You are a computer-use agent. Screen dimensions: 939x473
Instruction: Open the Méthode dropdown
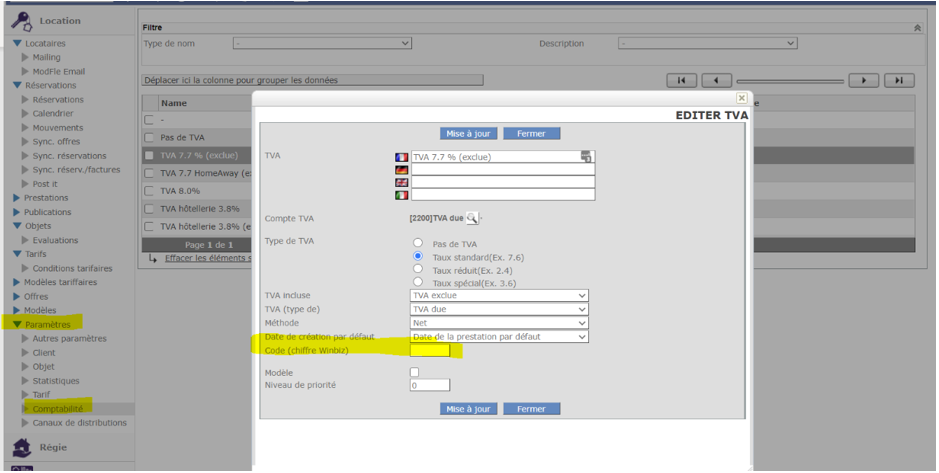coord(499,323)
